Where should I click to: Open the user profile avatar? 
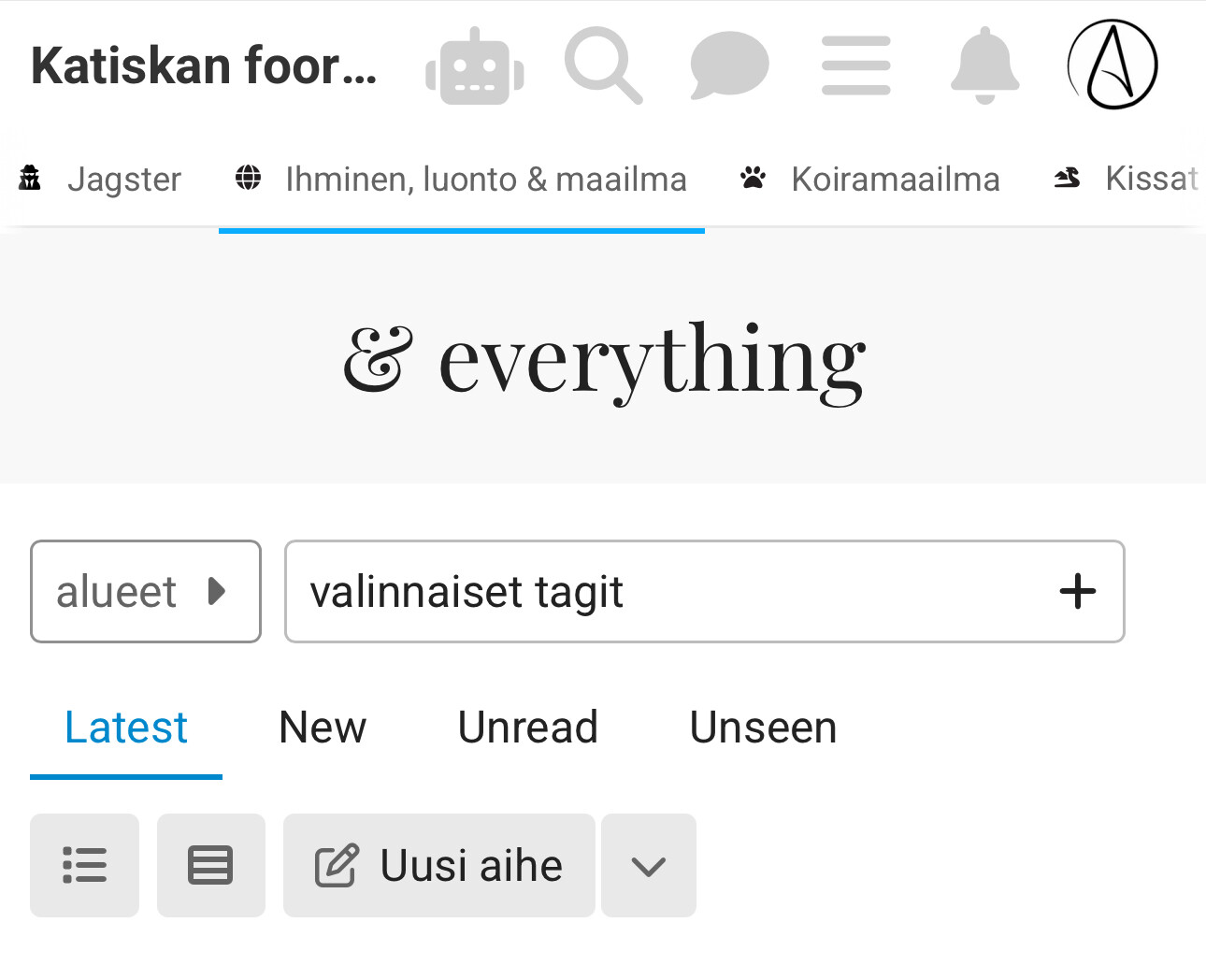[x=1113, y=65]
